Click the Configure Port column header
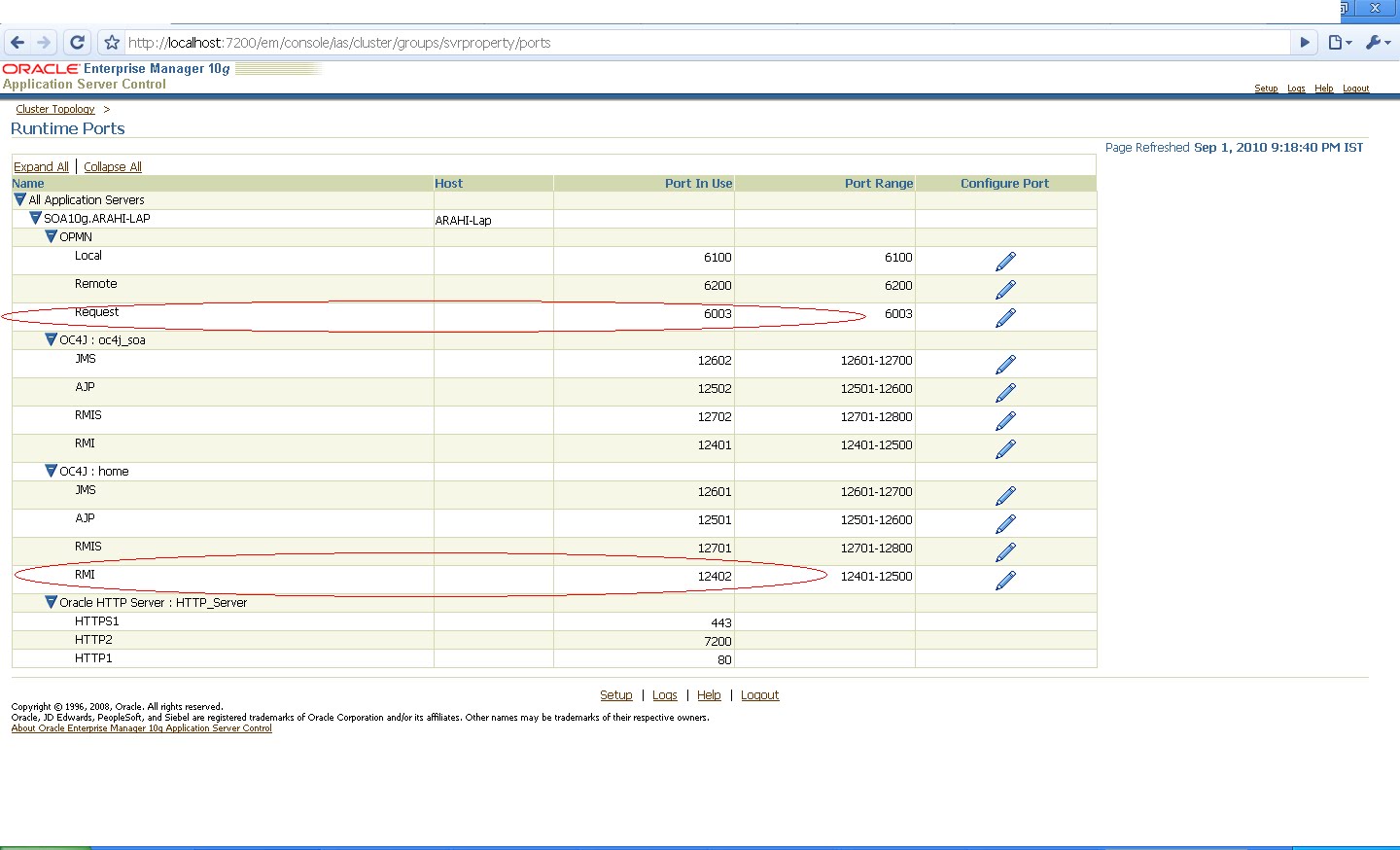 (1005, 183)
